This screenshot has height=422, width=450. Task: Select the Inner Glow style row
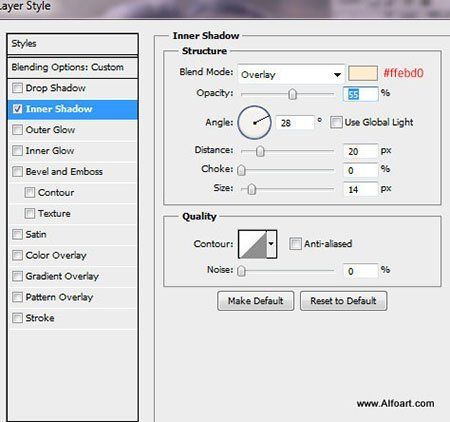pos(72,151)
